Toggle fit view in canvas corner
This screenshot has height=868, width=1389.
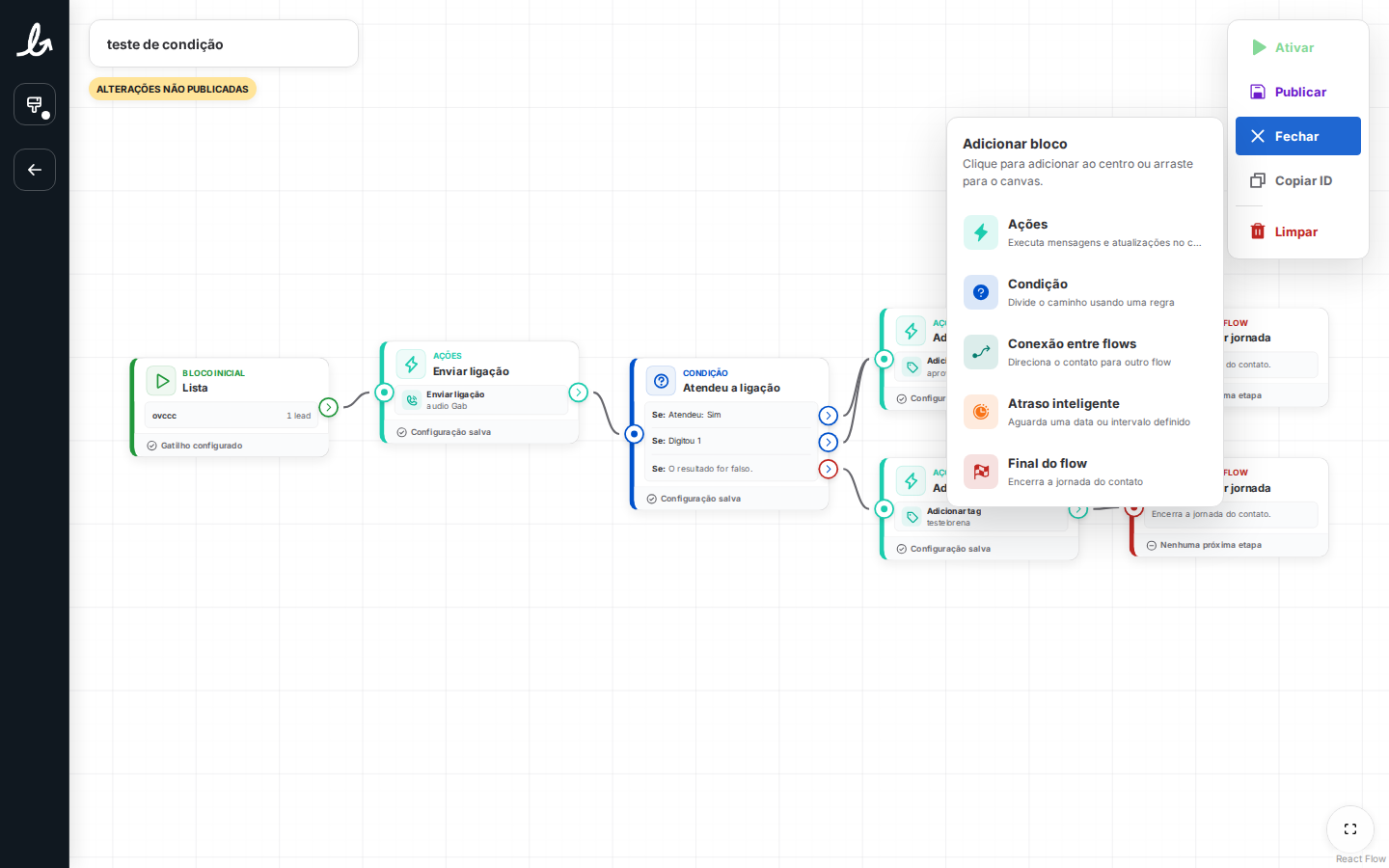tap(1350, 828)
